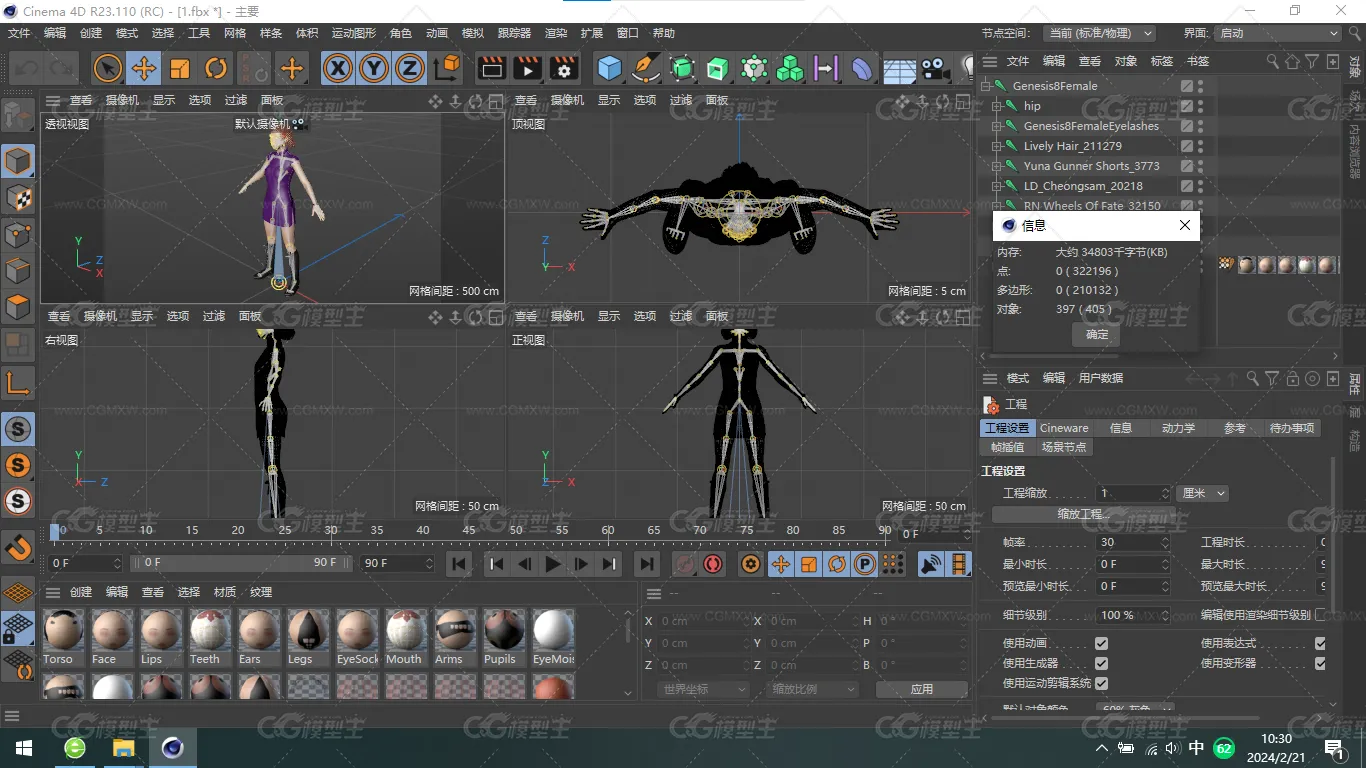Click the record keyframe button

pos(685,564)
